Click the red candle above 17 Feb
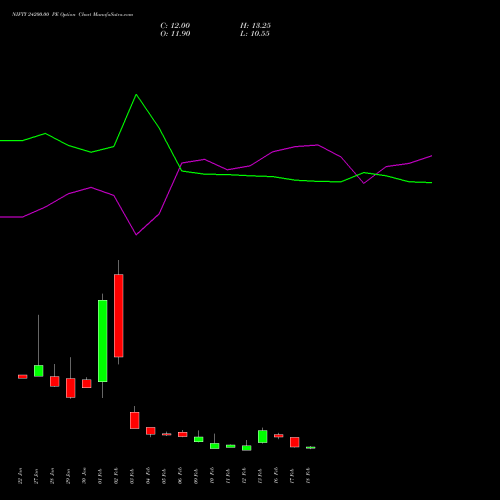Viewport: 500px width, 500px height. click(295, 442)
